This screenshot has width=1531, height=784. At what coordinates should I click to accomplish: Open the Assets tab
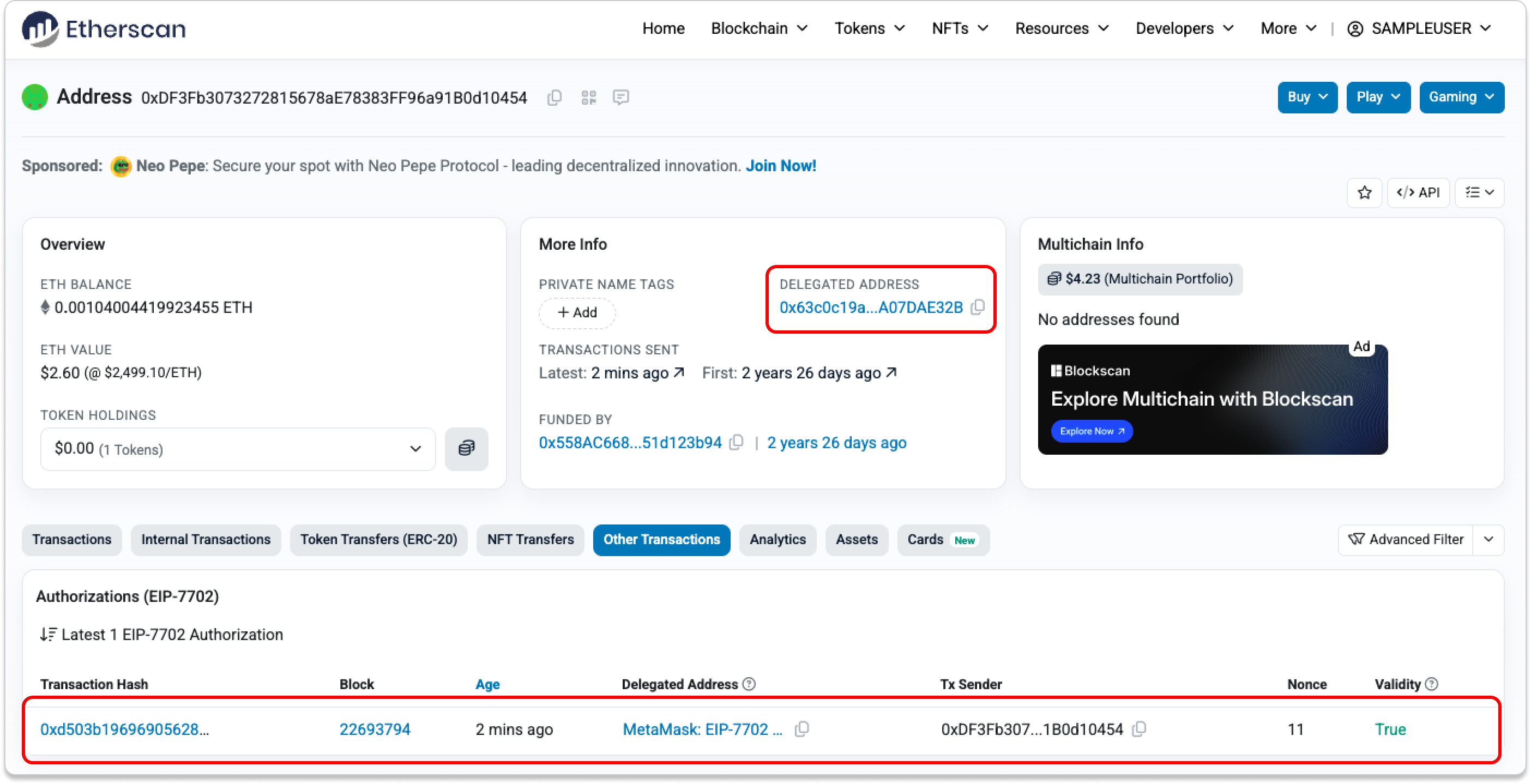857,539
